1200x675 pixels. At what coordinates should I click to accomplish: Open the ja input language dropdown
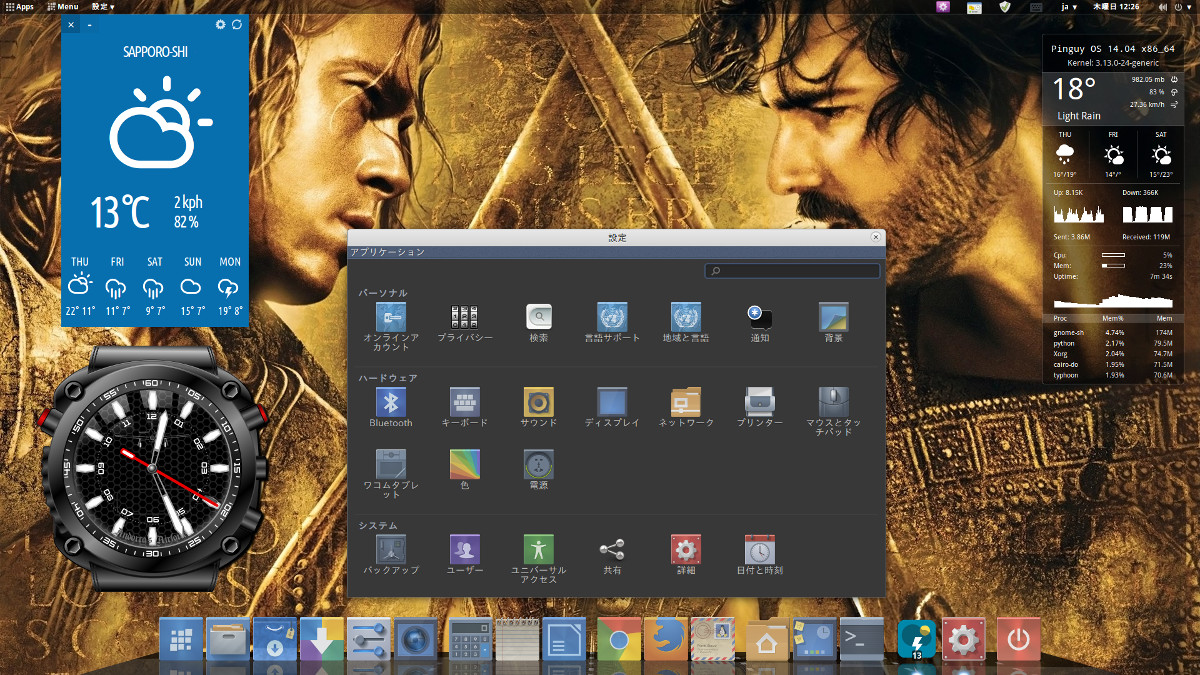click(1070, 7)
